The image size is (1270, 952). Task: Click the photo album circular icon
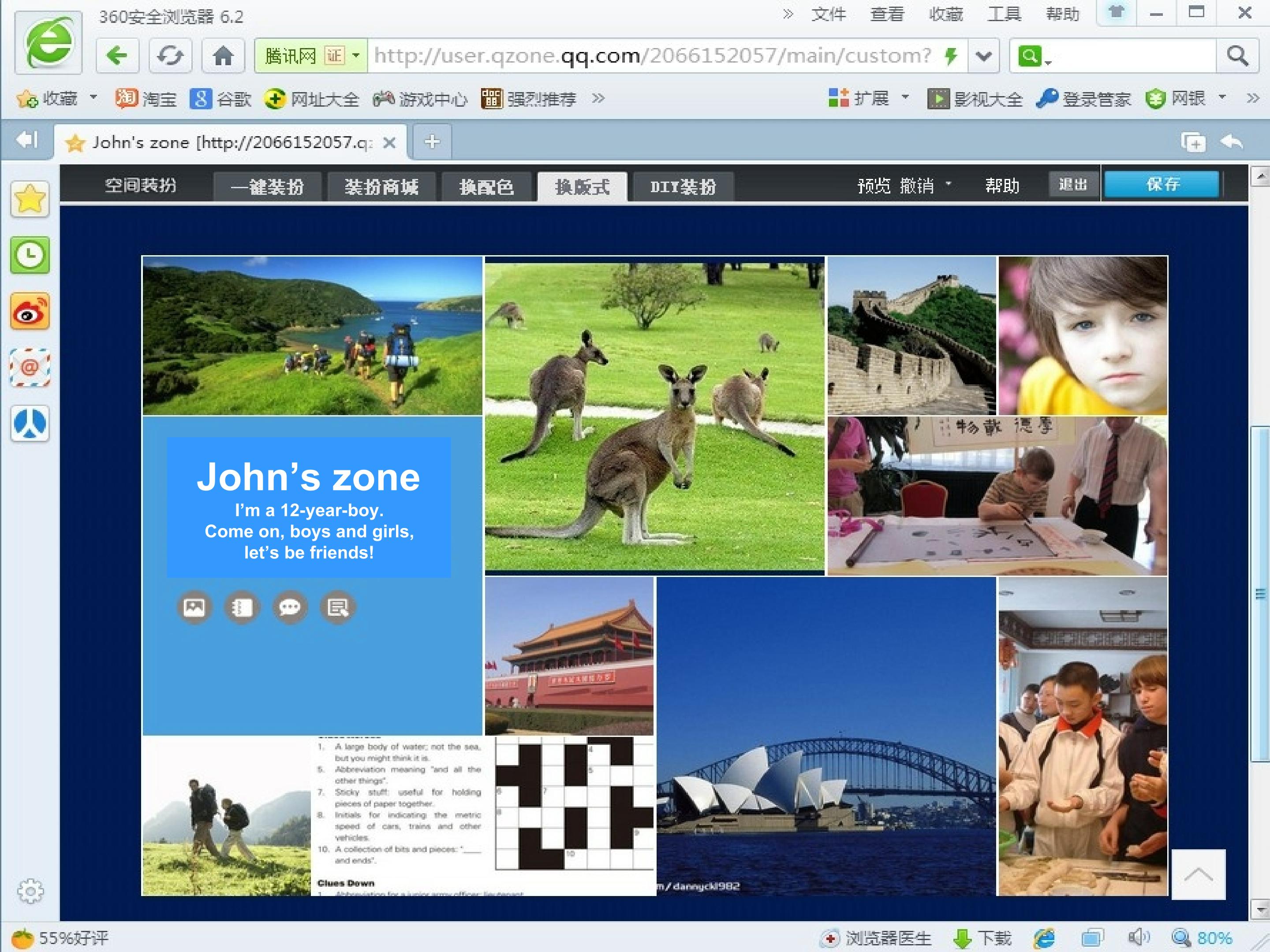(194, 606)
